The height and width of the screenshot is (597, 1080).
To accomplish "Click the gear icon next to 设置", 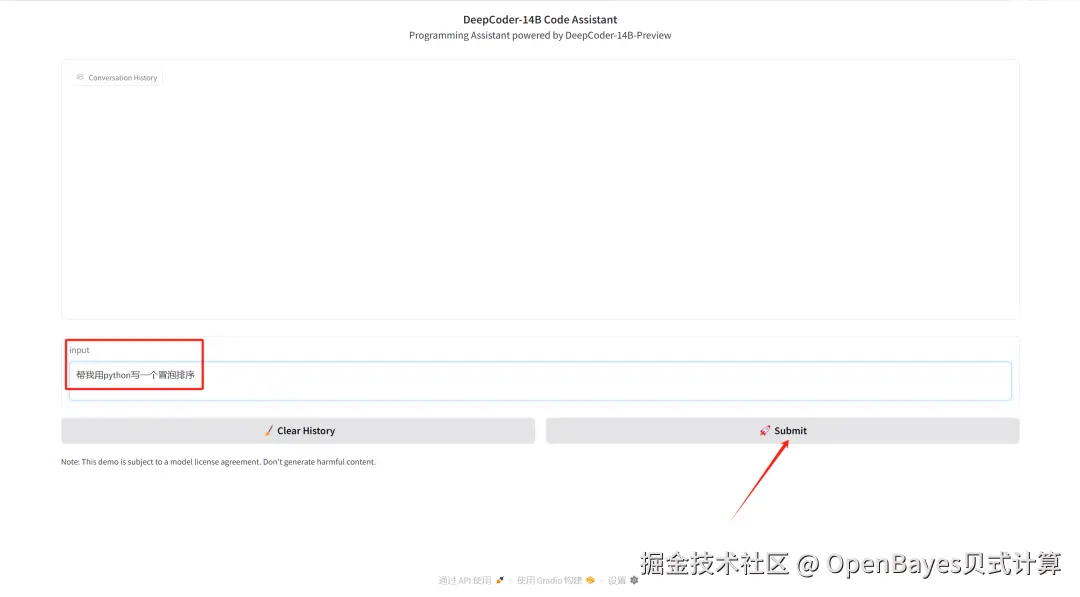I will coord(634,580).
